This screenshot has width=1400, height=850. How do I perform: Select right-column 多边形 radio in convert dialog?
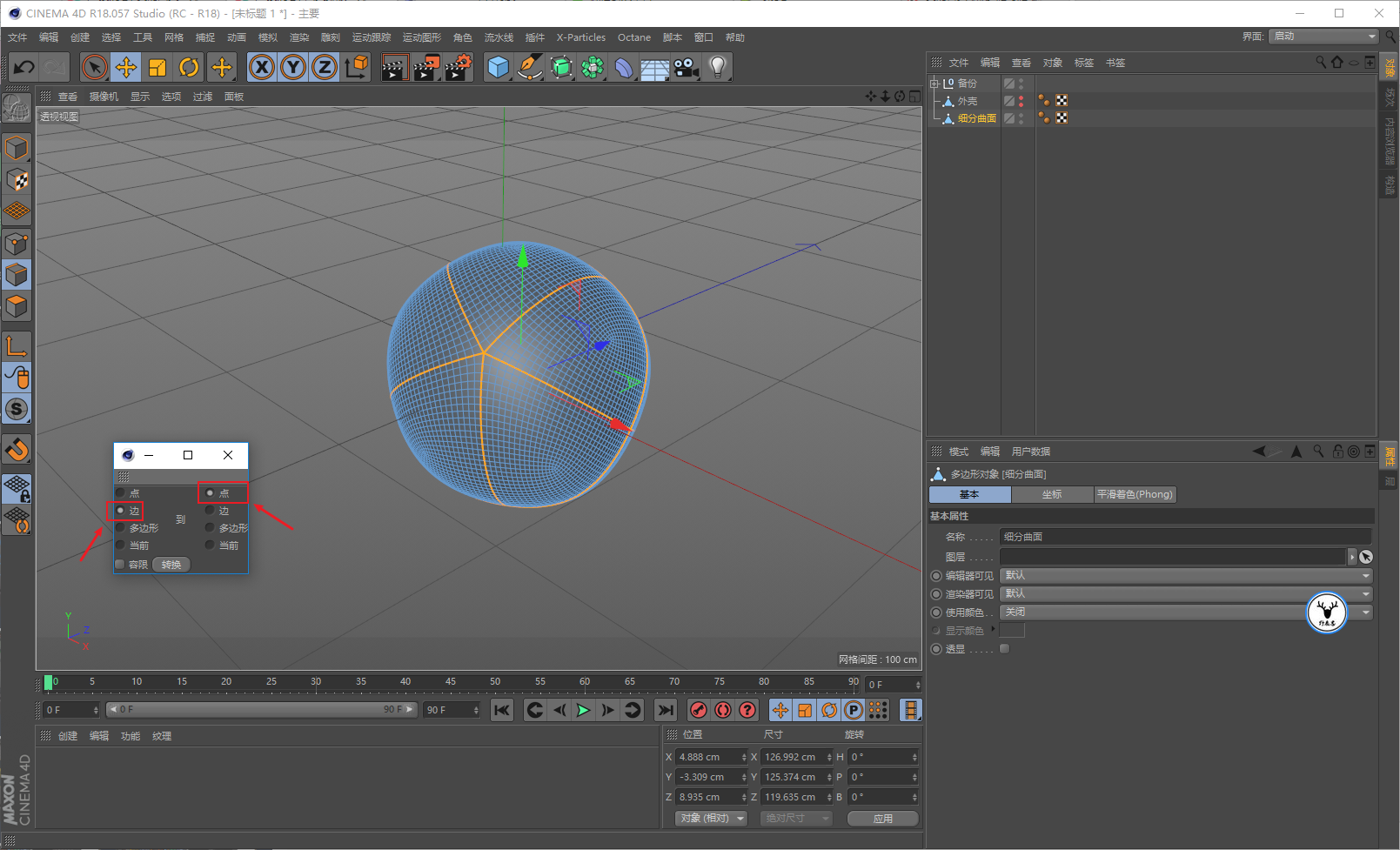pyautogui.click(x=210, y=528)
